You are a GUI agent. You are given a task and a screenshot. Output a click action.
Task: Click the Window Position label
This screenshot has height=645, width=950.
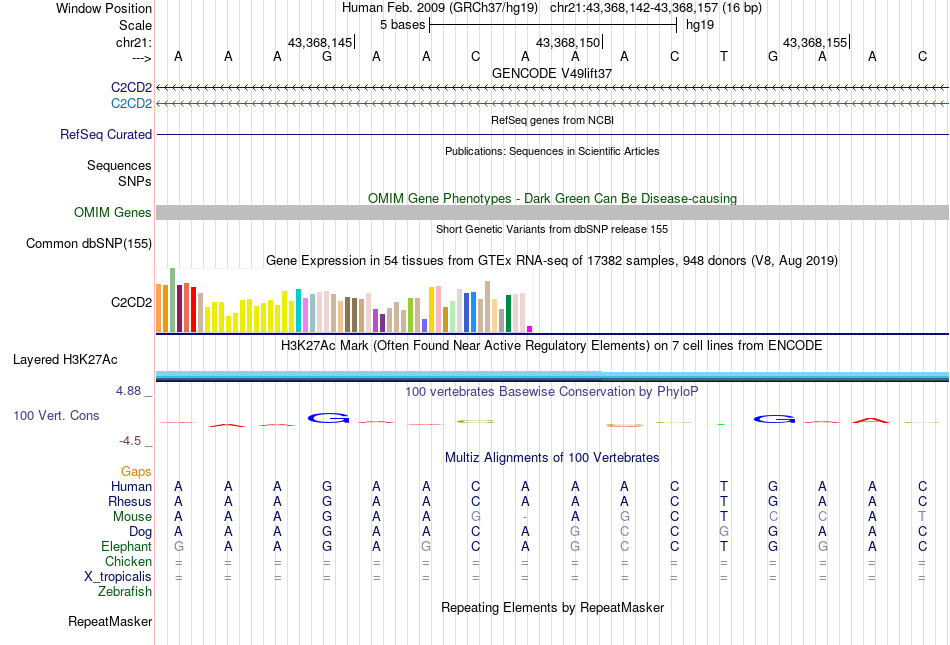click(104, 8)
